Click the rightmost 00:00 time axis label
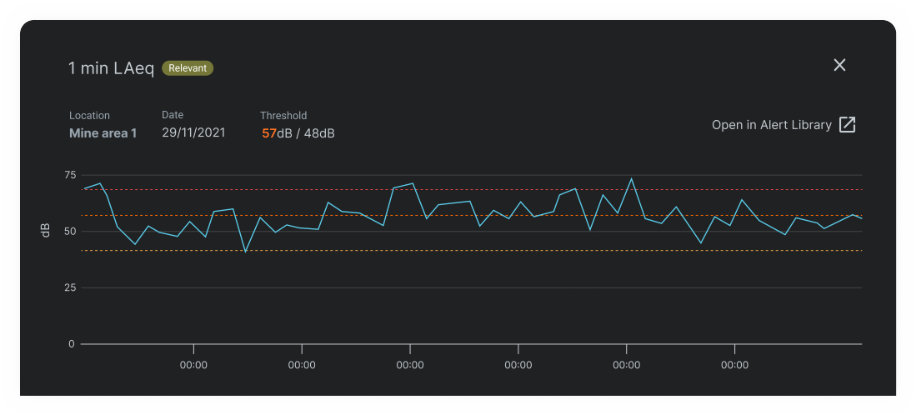 tap(734, 365)
